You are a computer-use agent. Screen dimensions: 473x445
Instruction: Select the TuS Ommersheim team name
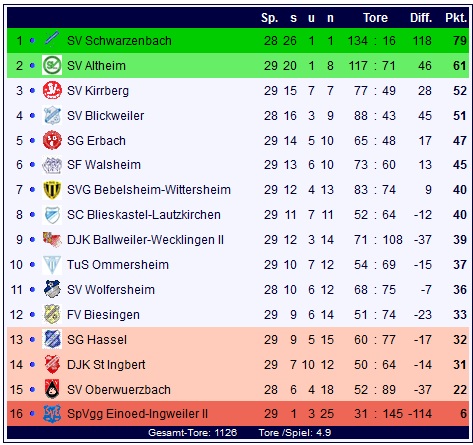pos(118,265)
